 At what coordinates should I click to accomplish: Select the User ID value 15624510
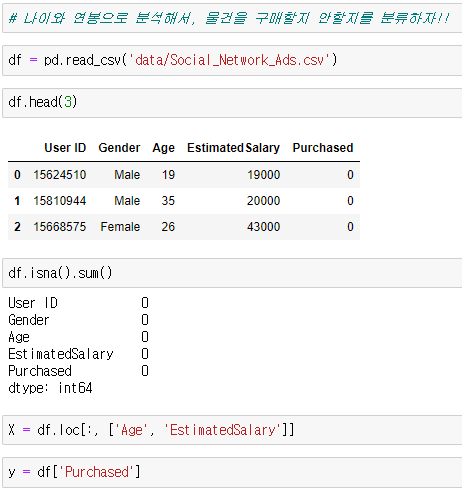60,175
